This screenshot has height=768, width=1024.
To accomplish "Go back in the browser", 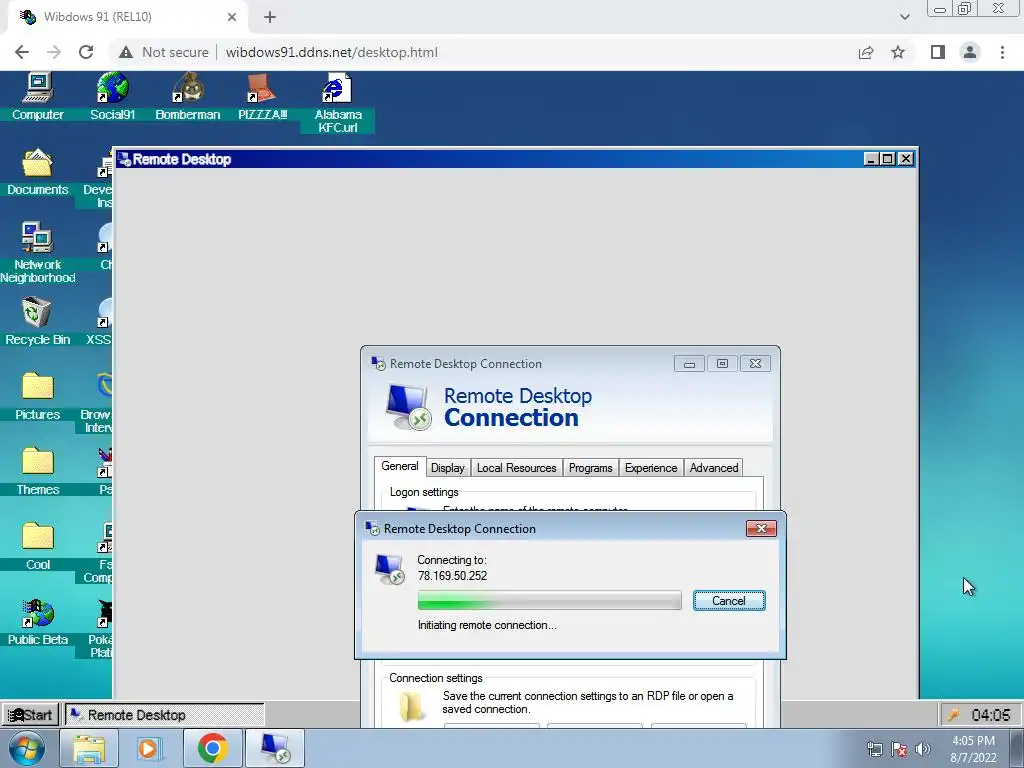I will [x=22, y=52].
